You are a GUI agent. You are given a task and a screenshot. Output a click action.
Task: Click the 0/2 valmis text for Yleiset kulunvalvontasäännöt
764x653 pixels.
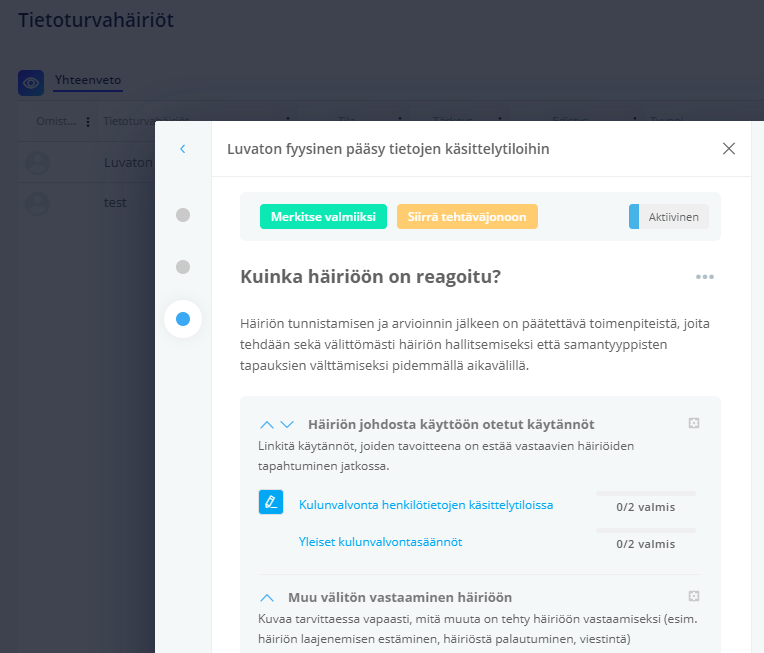pos(646,544)
